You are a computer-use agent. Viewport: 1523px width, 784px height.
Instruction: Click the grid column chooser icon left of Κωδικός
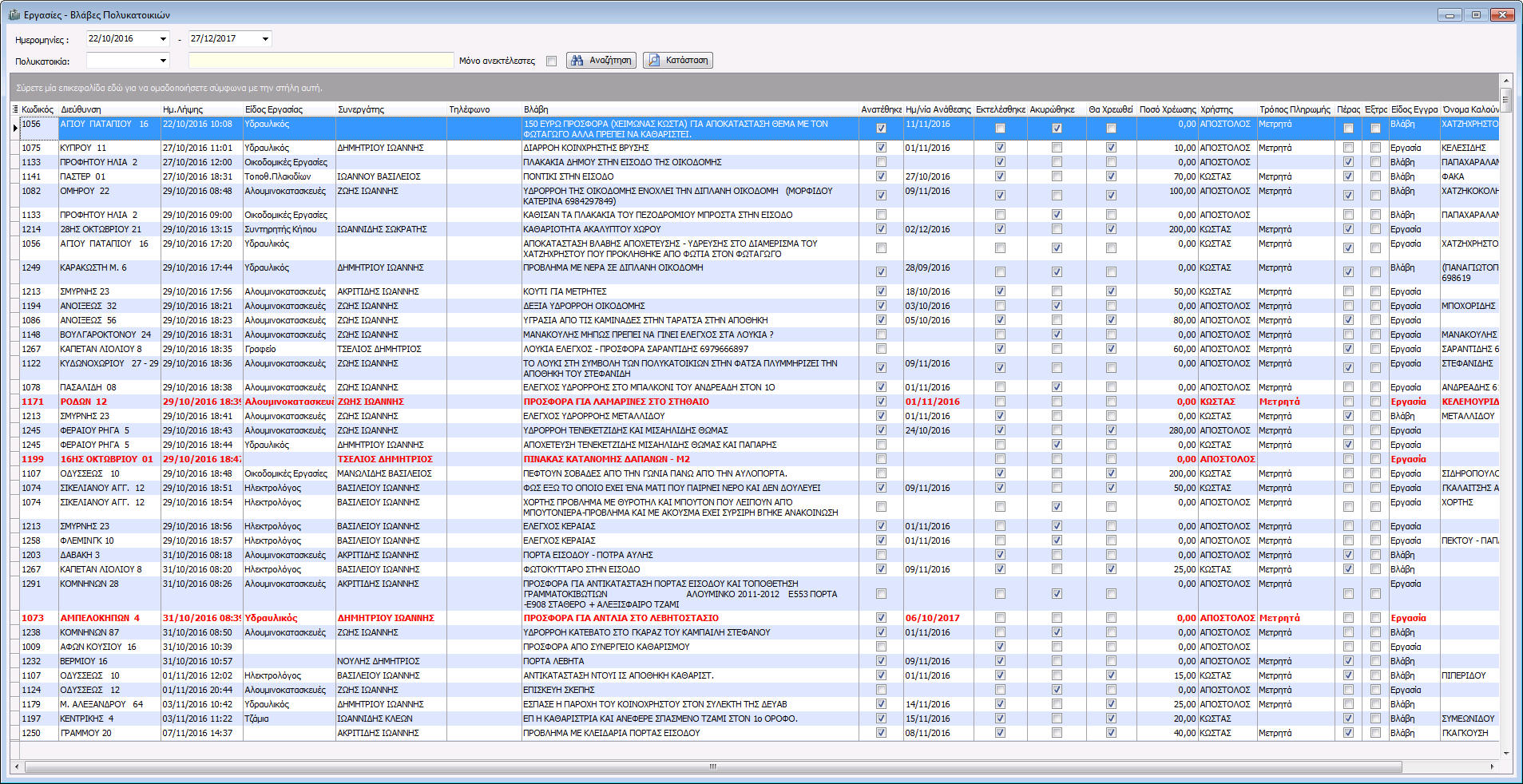coord(14,109)
